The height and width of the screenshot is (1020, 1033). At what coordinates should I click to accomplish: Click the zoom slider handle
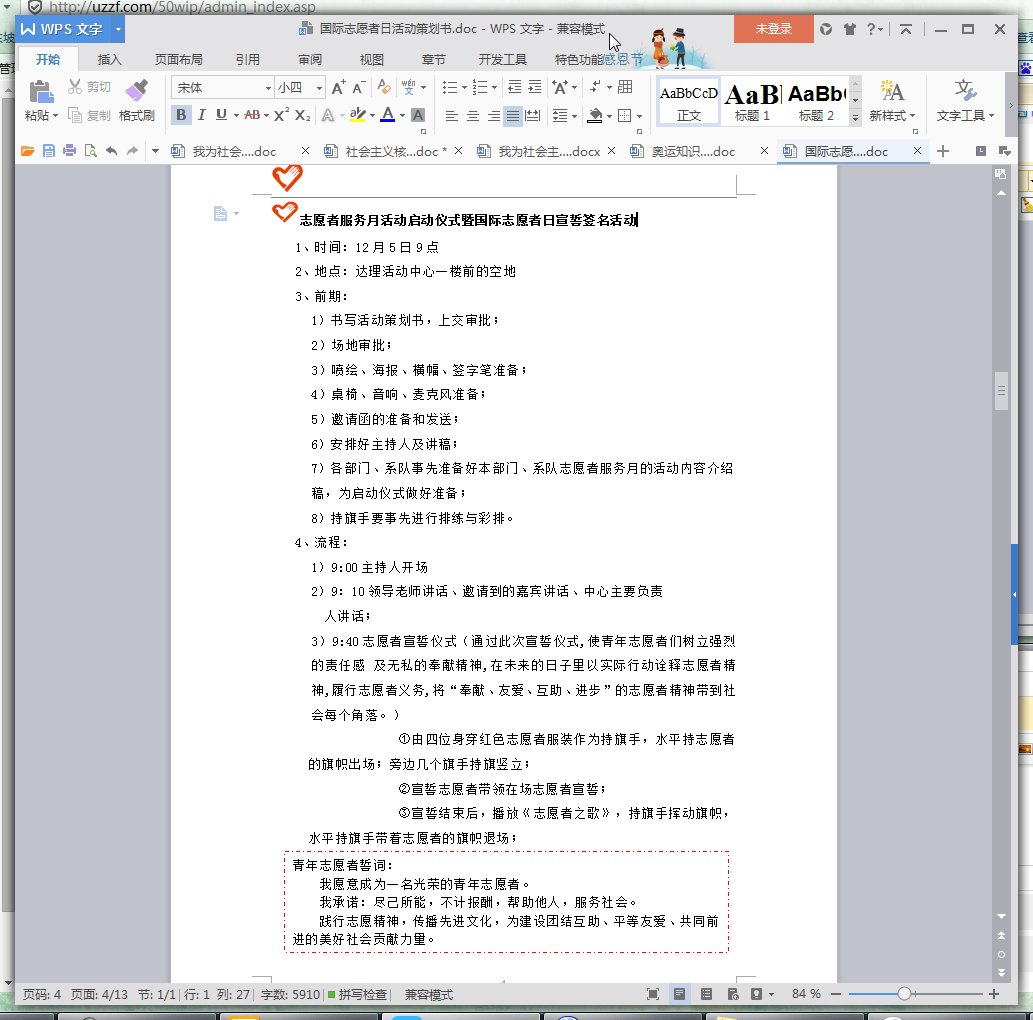click(x=904, y=994)
